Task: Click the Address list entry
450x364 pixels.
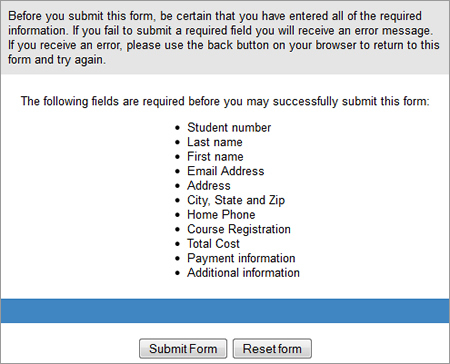Action: [x=209, y=186]
